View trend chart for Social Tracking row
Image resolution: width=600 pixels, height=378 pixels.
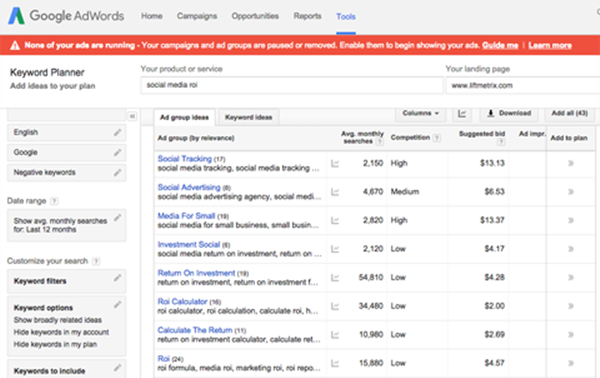pos(335,164)
